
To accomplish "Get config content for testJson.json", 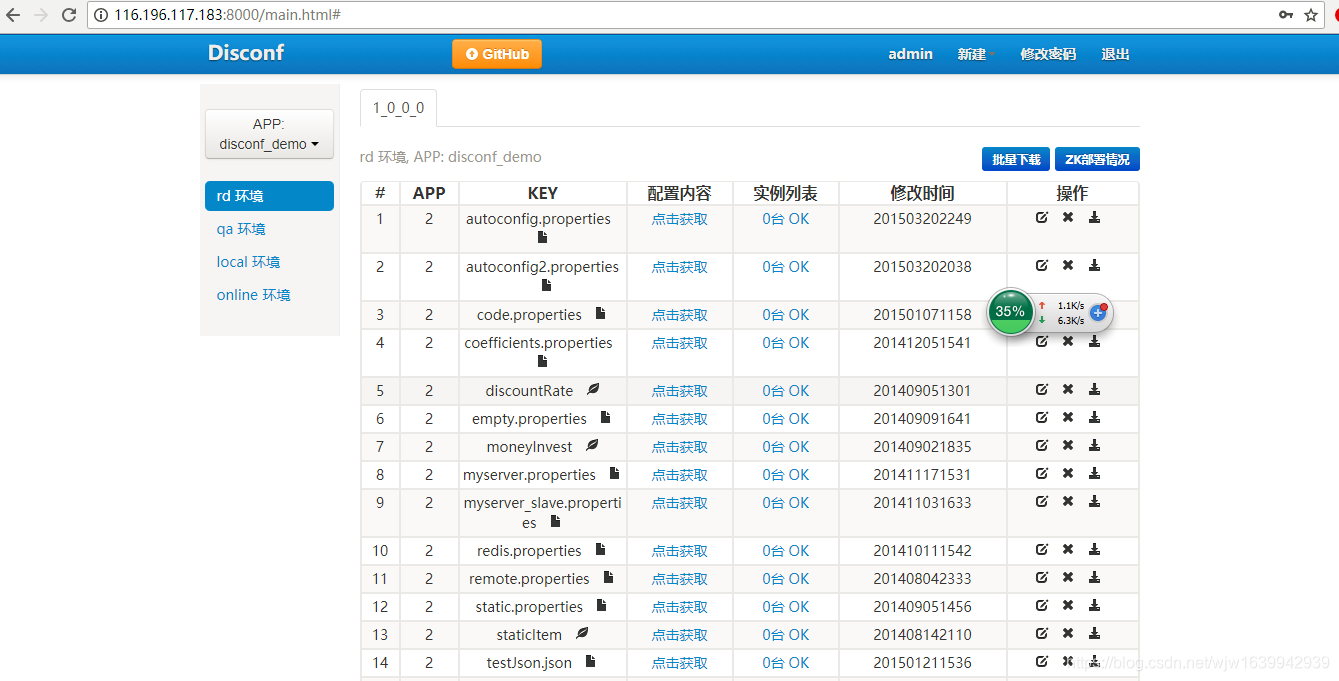I will tap(680, 663).
